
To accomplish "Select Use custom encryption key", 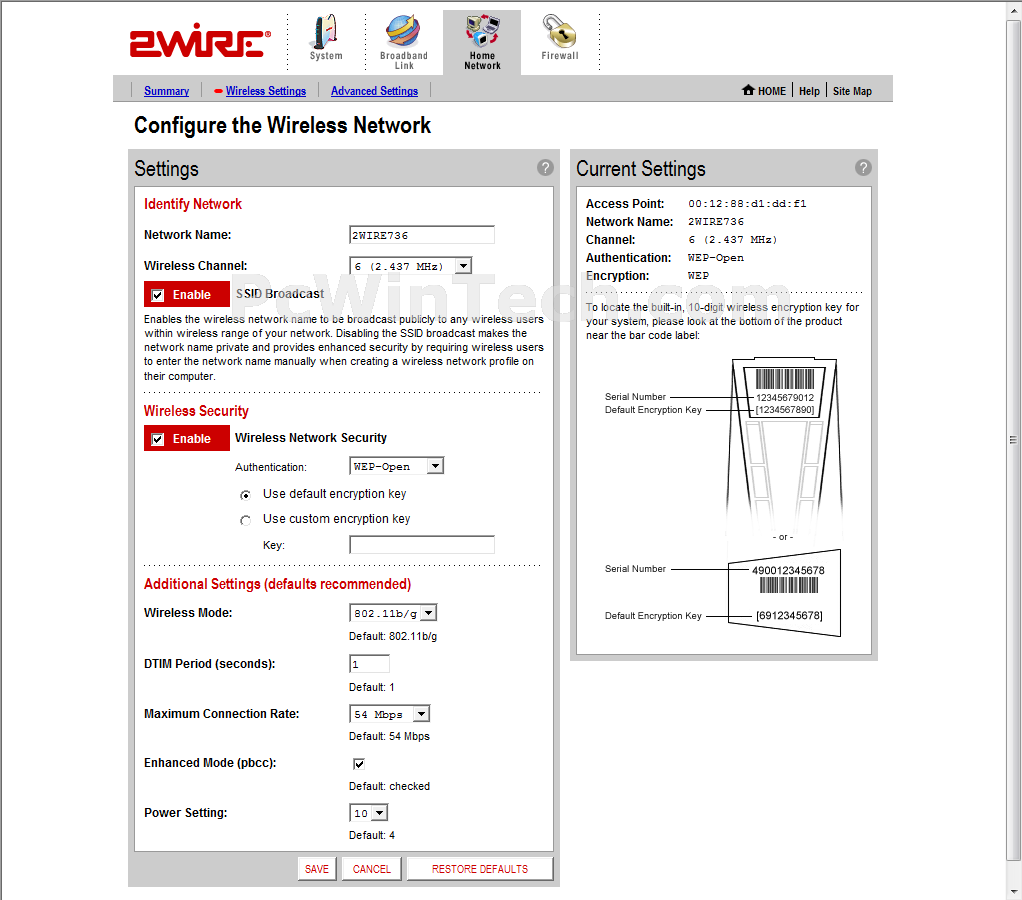I will 245,520.
